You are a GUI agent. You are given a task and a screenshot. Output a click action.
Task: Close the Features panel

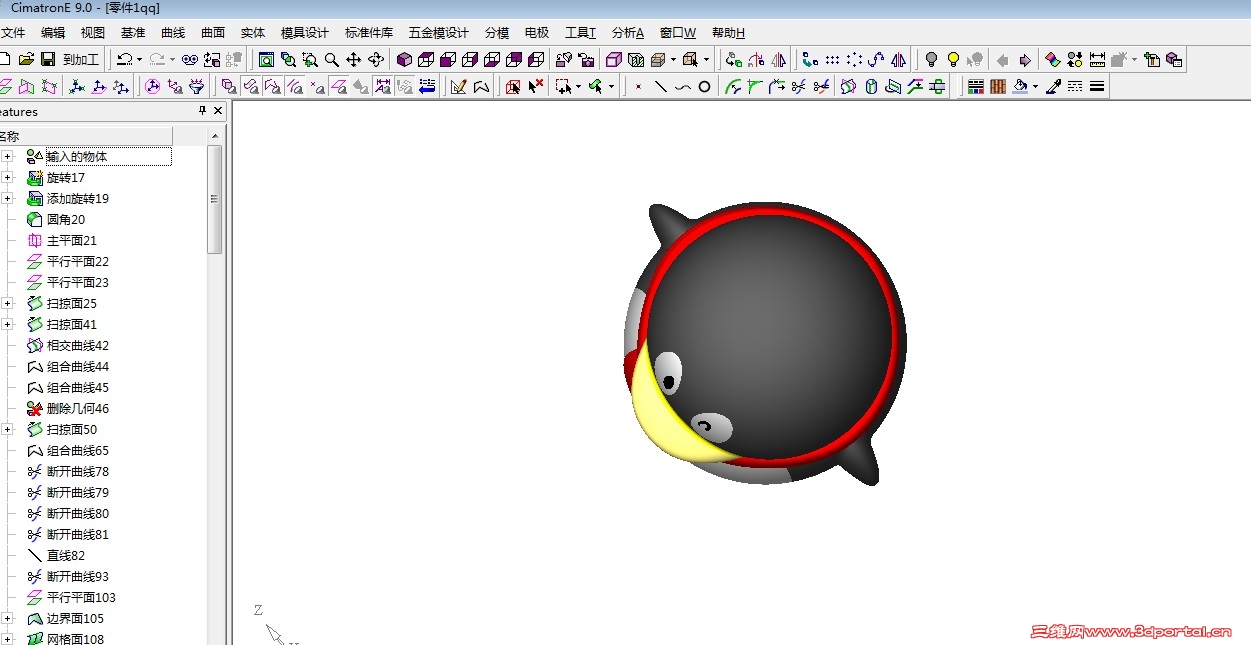tap(218, 111)
